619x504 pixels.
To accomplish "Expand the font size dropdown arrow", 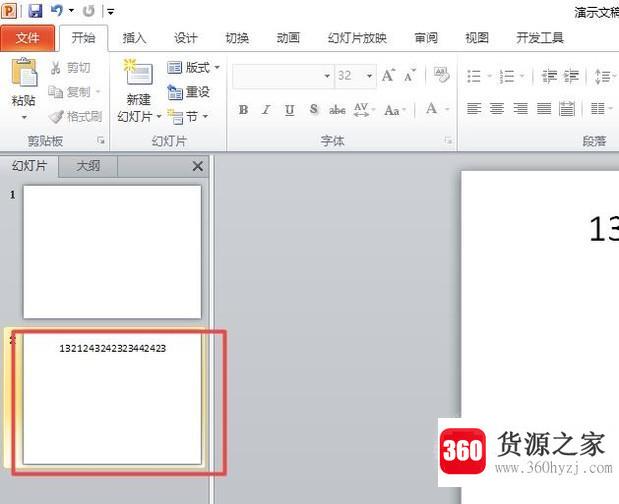I will coord(370,76).
